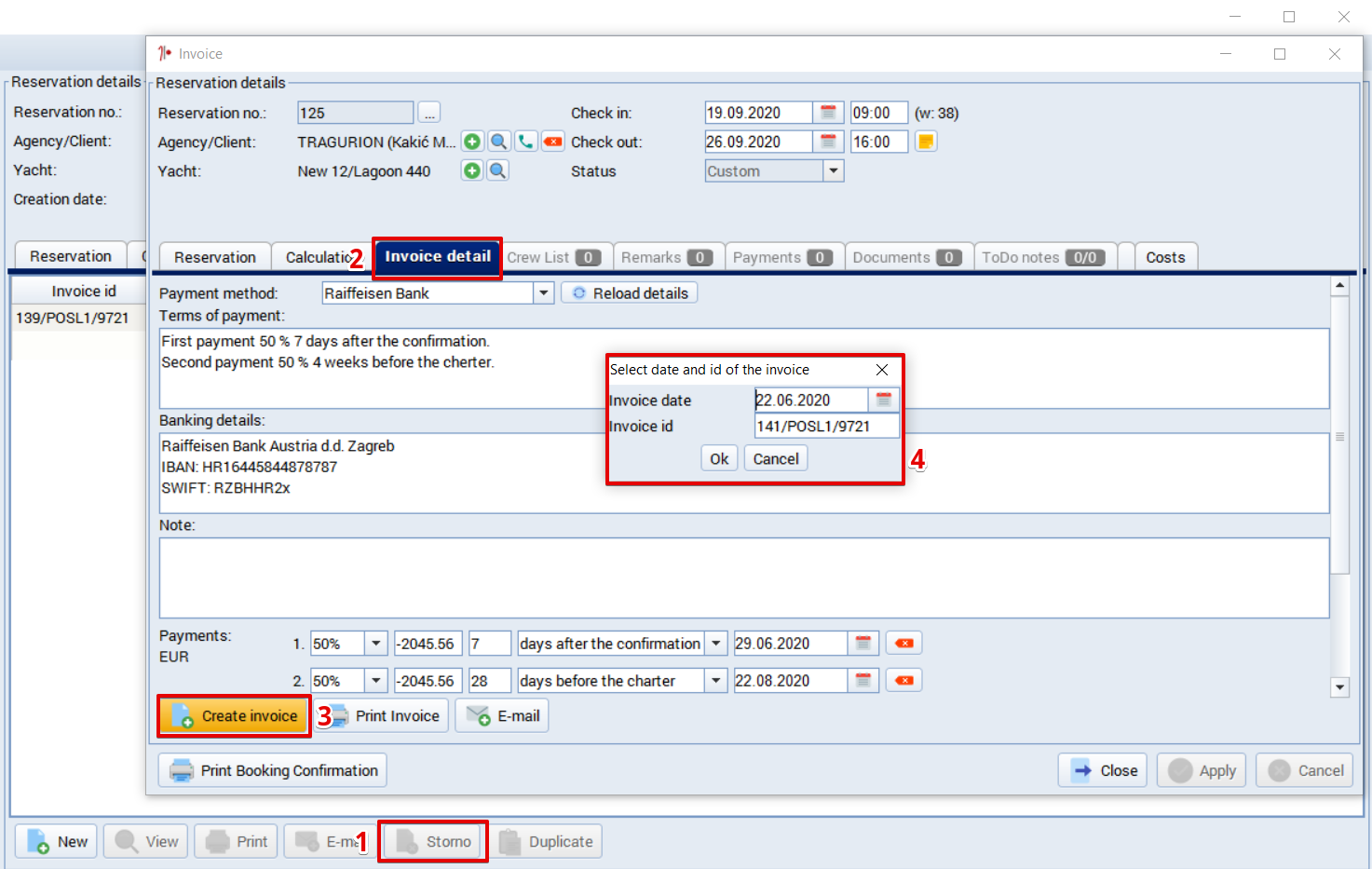Image resolution: width=1372 pixels, height=869 pixels.
Task: Click New button in background window
Action: click(x=56, y=842)
